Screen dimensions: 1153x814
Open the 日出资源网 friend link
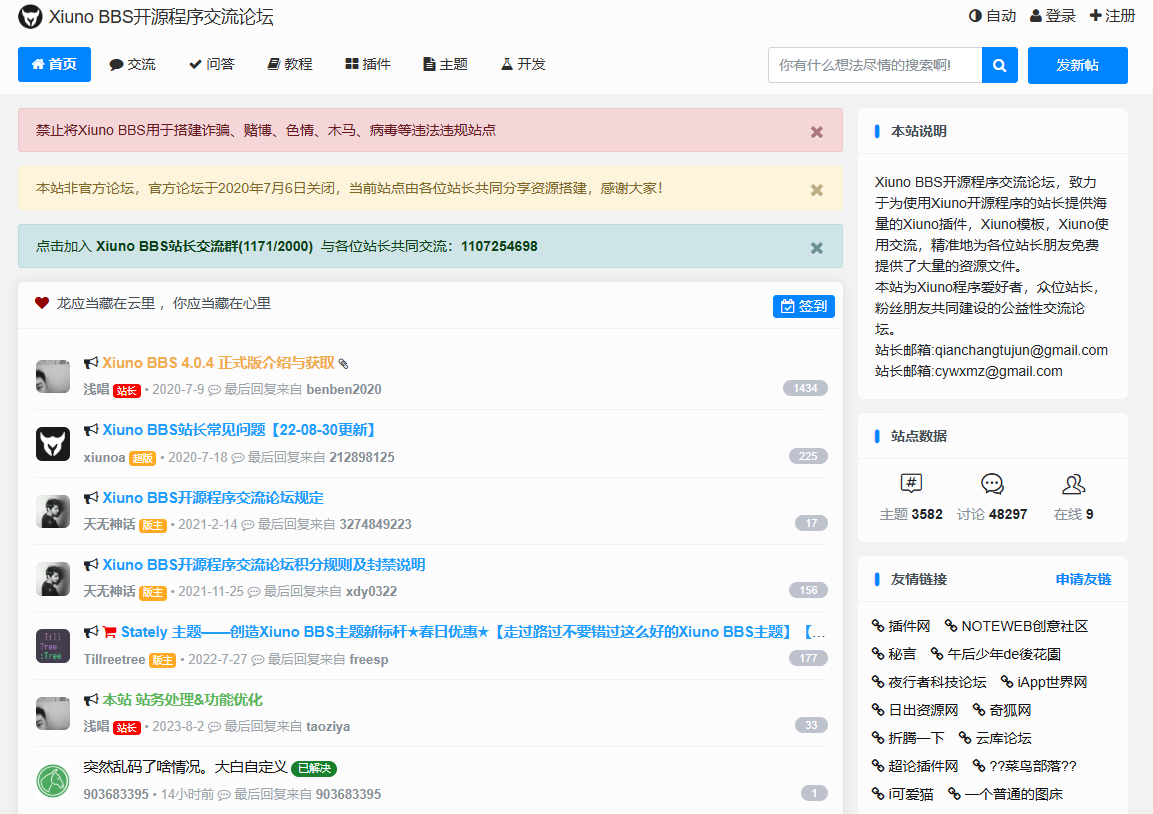click(915, 710)
